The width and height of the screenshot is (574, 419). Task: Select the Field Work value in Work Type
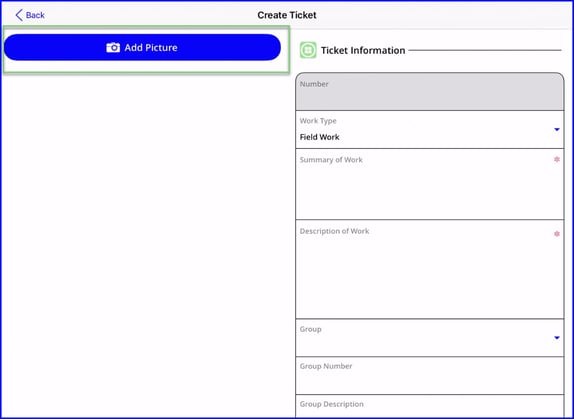pyautogui.click(x=320, y=137)
